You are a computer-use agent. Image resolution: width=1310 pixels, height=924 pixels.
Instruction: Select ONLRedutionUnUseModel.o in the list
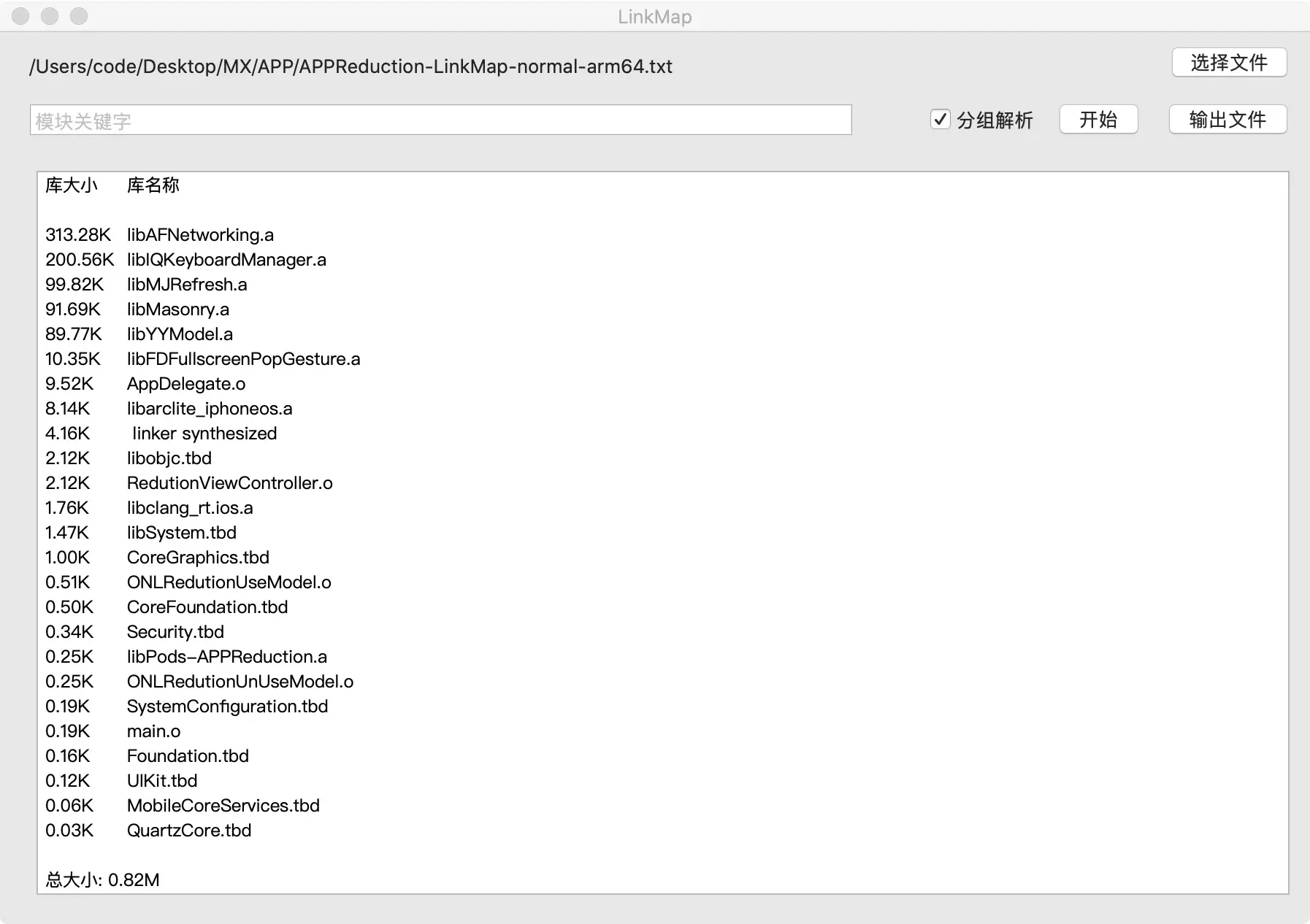(240, 682)
